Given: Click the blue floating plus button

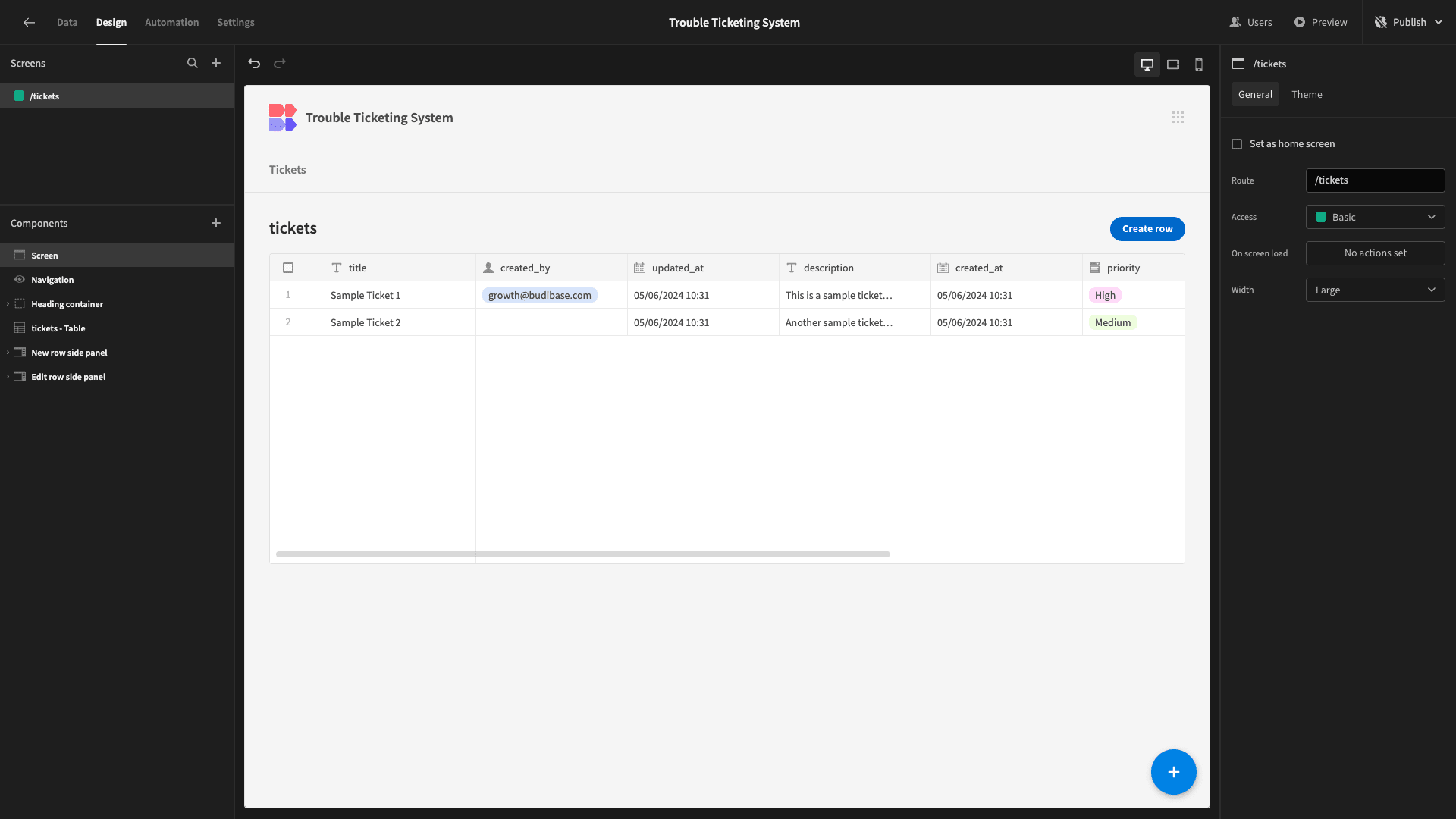Looking at the screenshot, I should click(1174, 772).
